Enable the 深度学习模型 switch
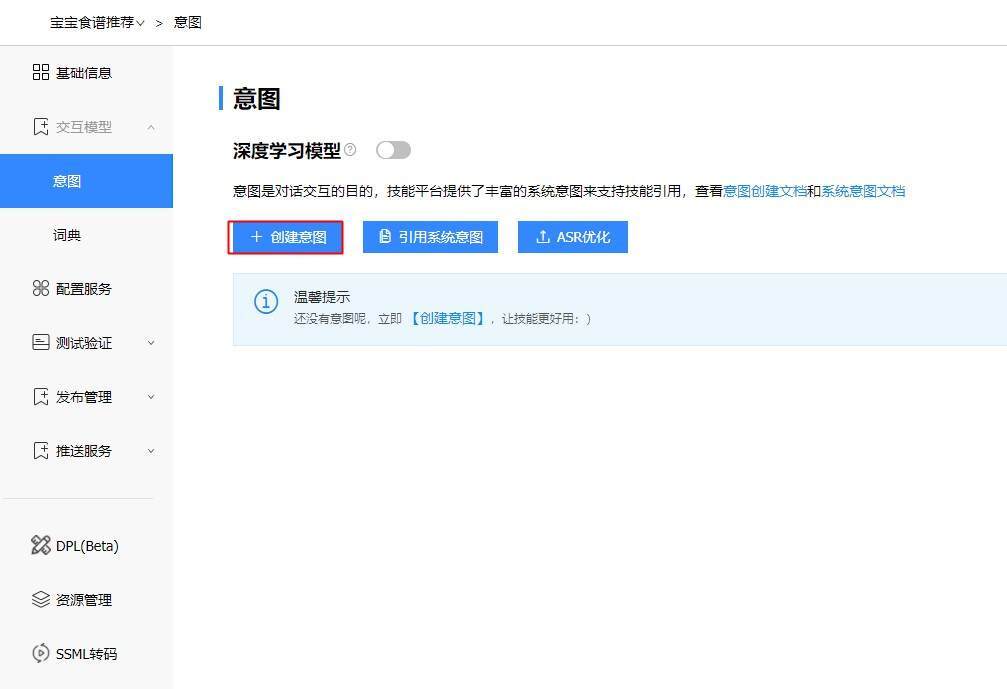This screenshot has height=689, width=1007. point(393,148)
